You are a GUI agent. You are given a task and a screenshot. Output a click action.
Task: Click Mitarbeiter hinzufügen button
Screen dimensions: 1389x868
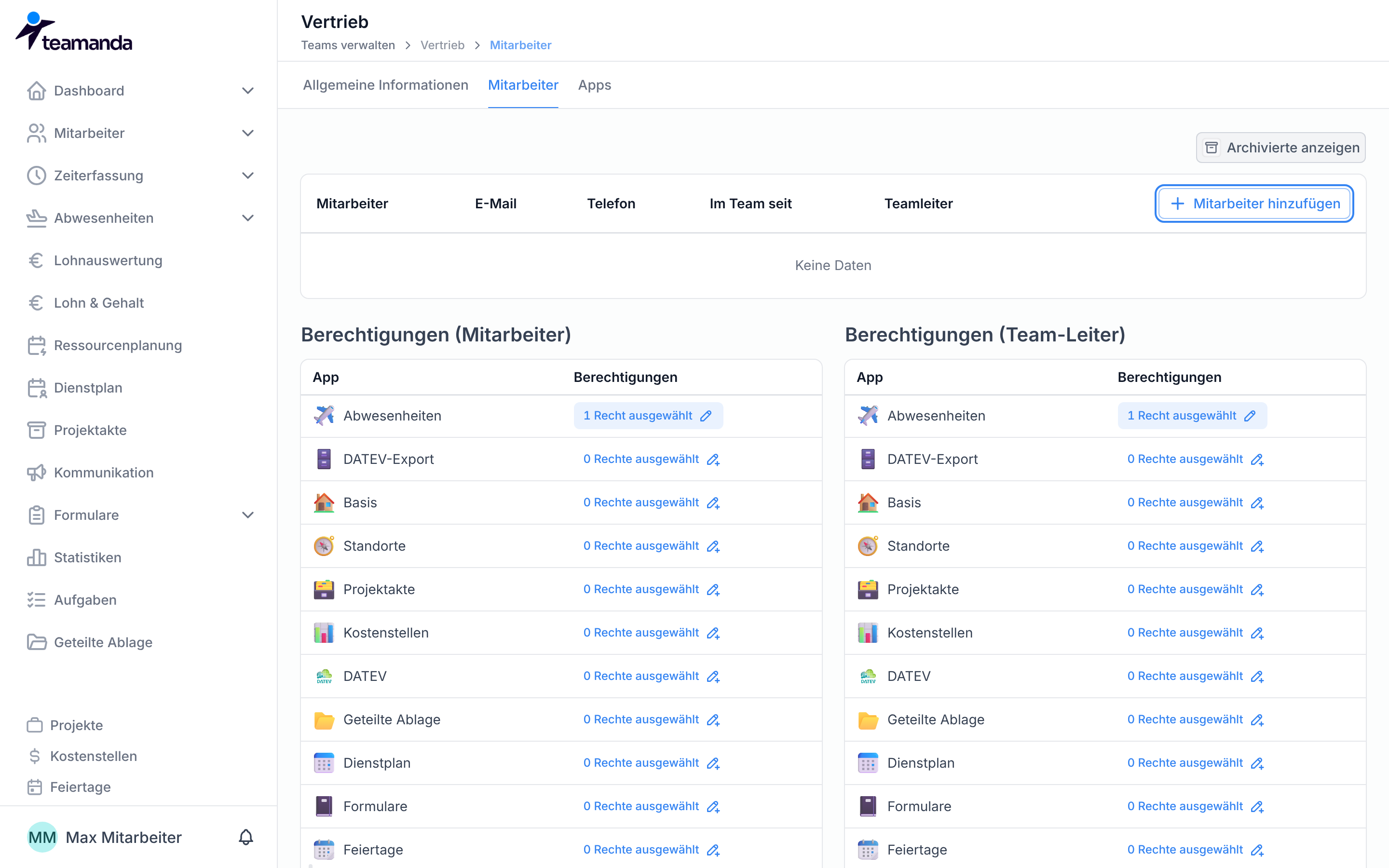coord(1255,203)
